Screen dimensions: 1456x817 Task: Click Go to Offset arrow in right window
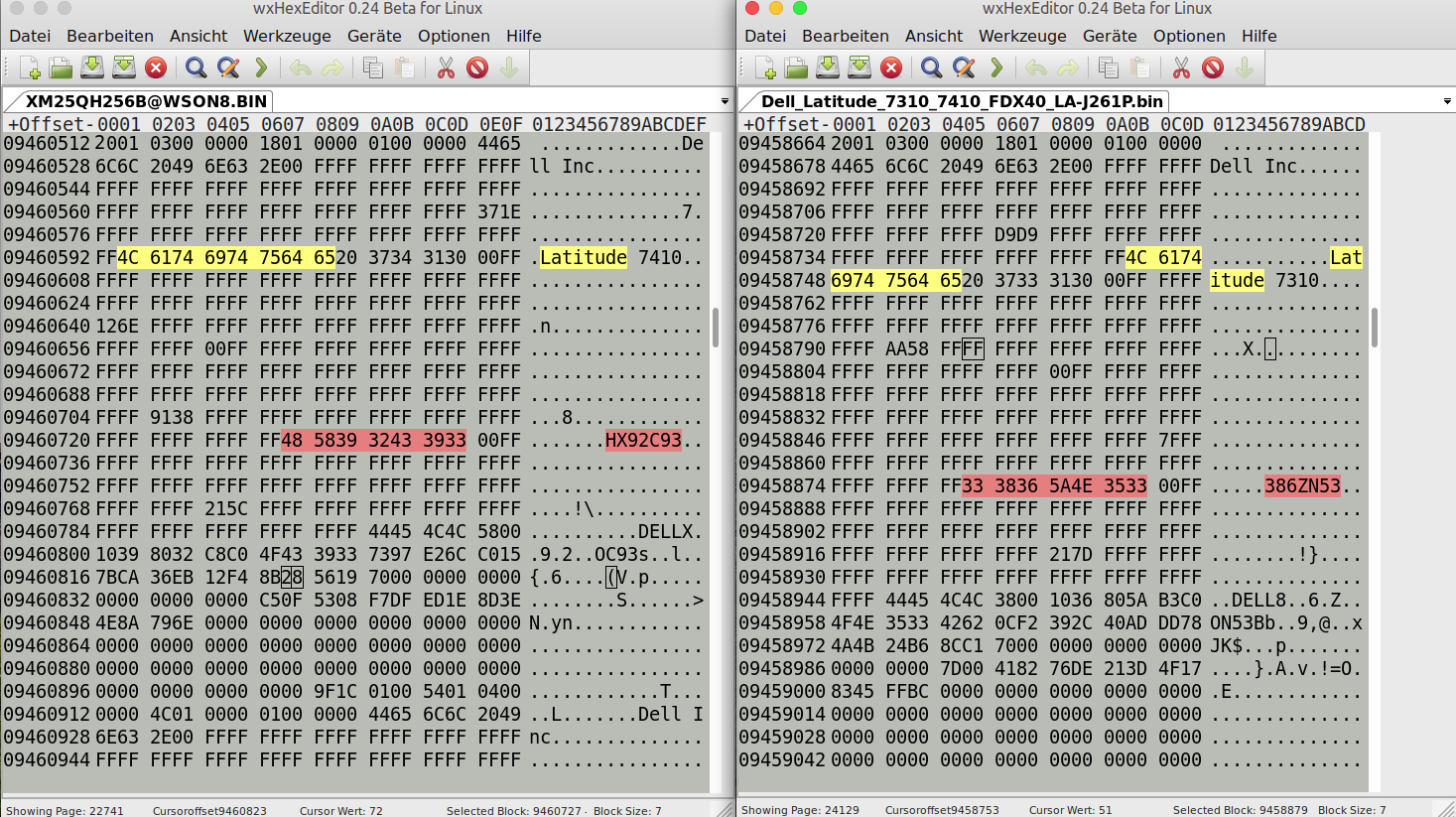pos(996,68)
